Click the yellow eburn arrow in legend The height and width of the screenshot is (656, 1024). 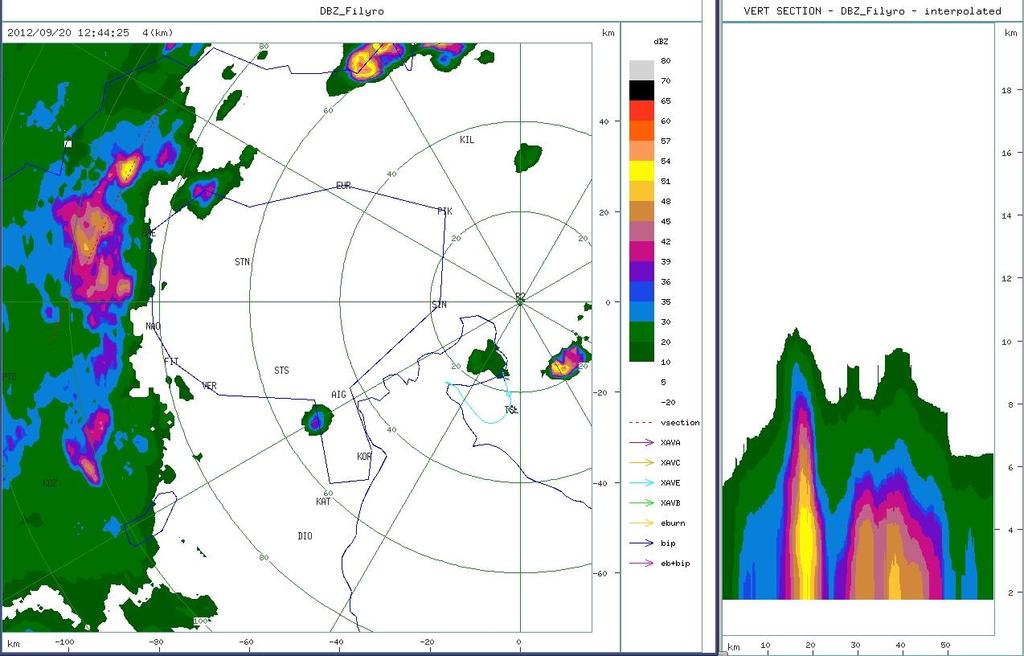point(642,523)
